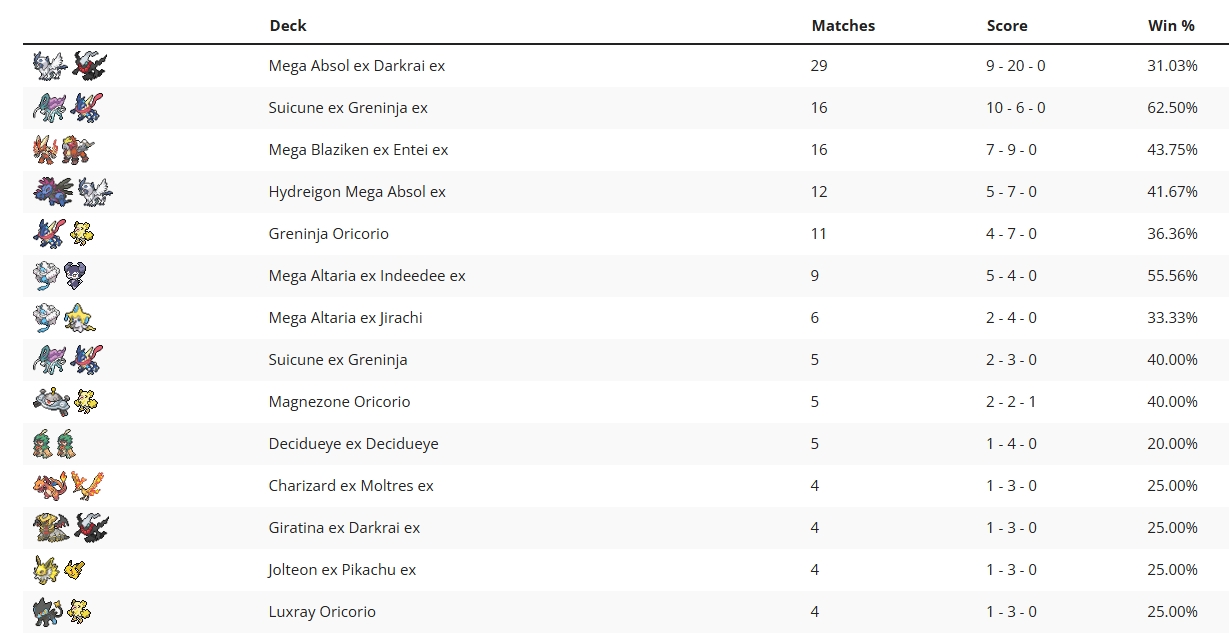The height and width of the screenshot is (633, 1229).
Task: Click the Score column header
Action: click(x=1007, y=26)
